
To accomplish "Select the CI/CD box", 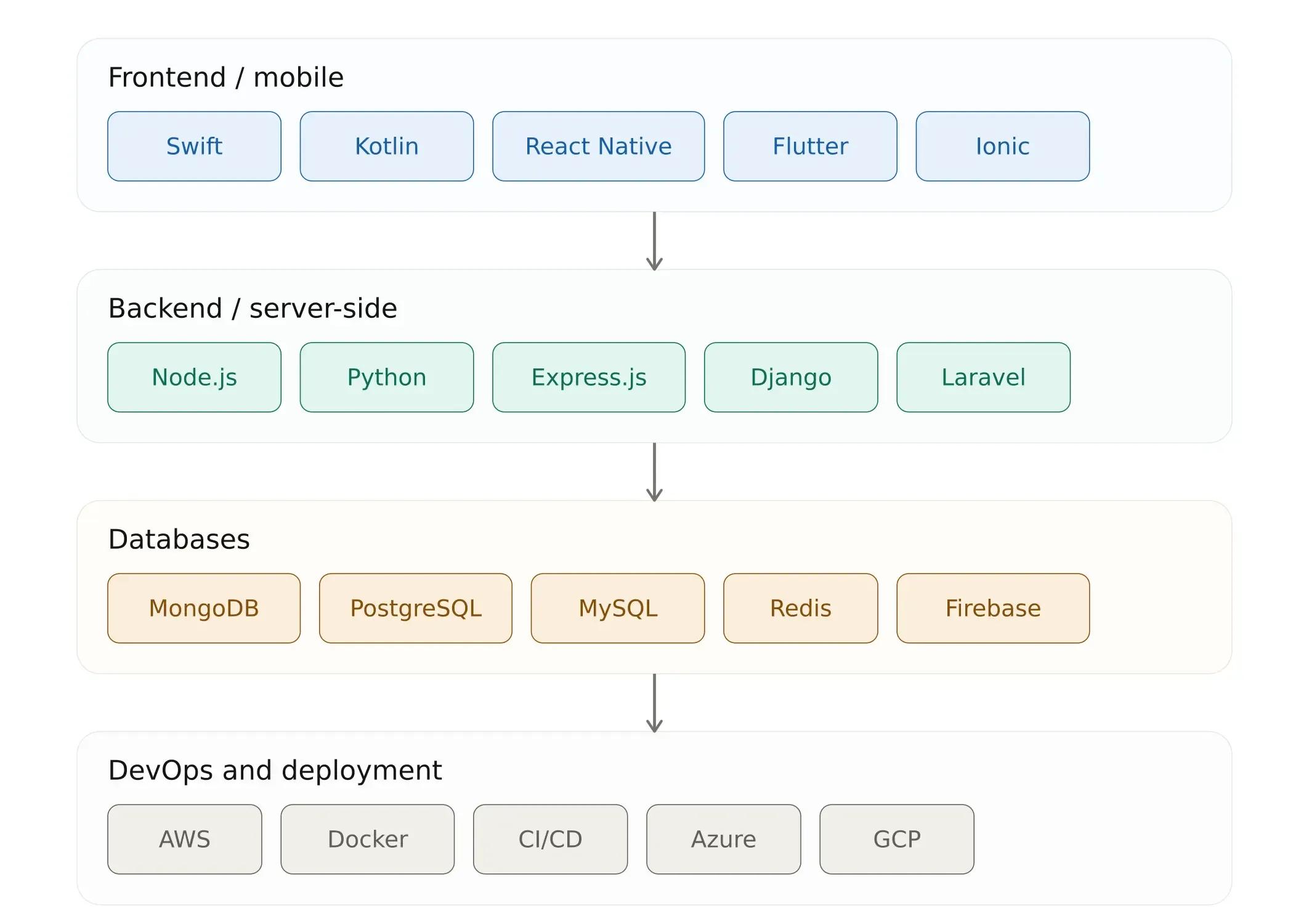I will (550, 839).
